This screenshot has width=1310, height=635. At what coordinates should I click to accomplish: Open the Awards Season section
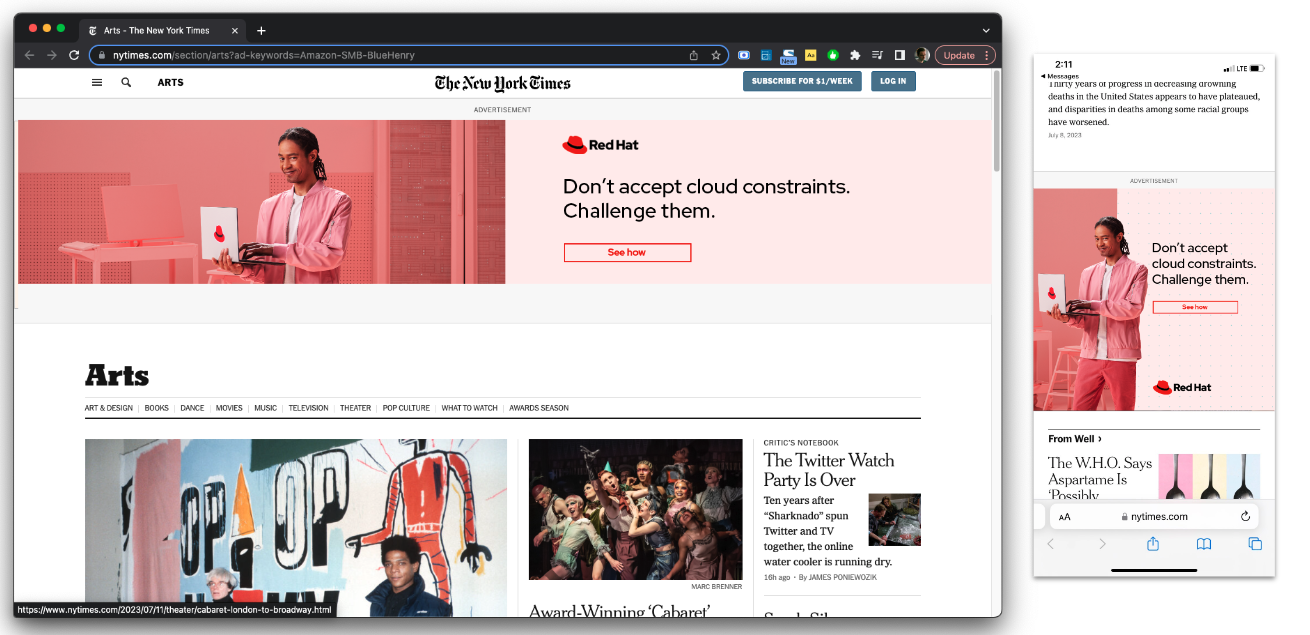[539, 408]
